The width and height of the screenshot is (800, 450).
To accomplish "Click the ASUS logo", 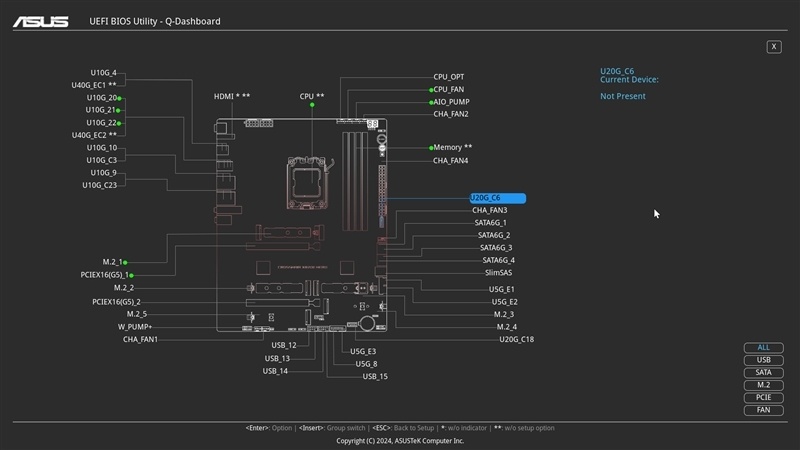I will coord(41,21).
